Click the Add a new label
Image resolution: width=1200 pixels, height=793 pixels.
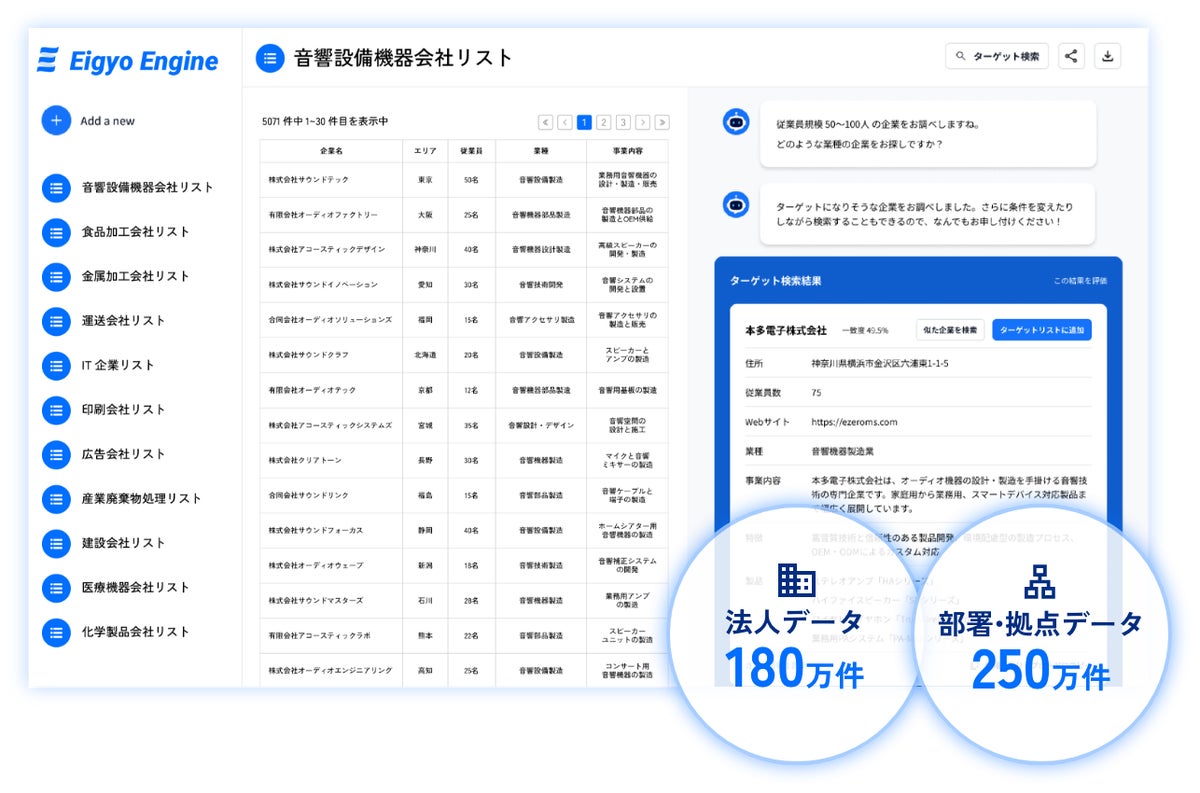tap(107, 121)
